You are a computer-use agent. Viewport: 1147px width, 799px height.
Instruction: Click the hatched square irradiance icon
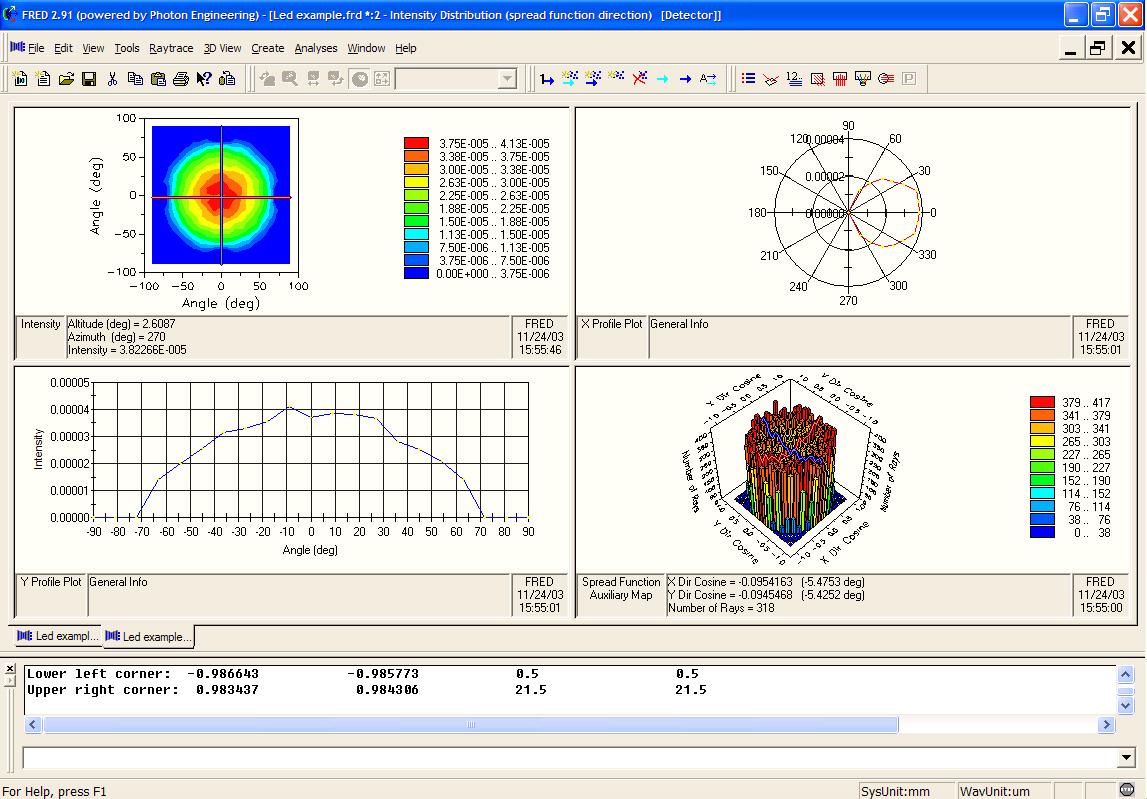[817, 78]
